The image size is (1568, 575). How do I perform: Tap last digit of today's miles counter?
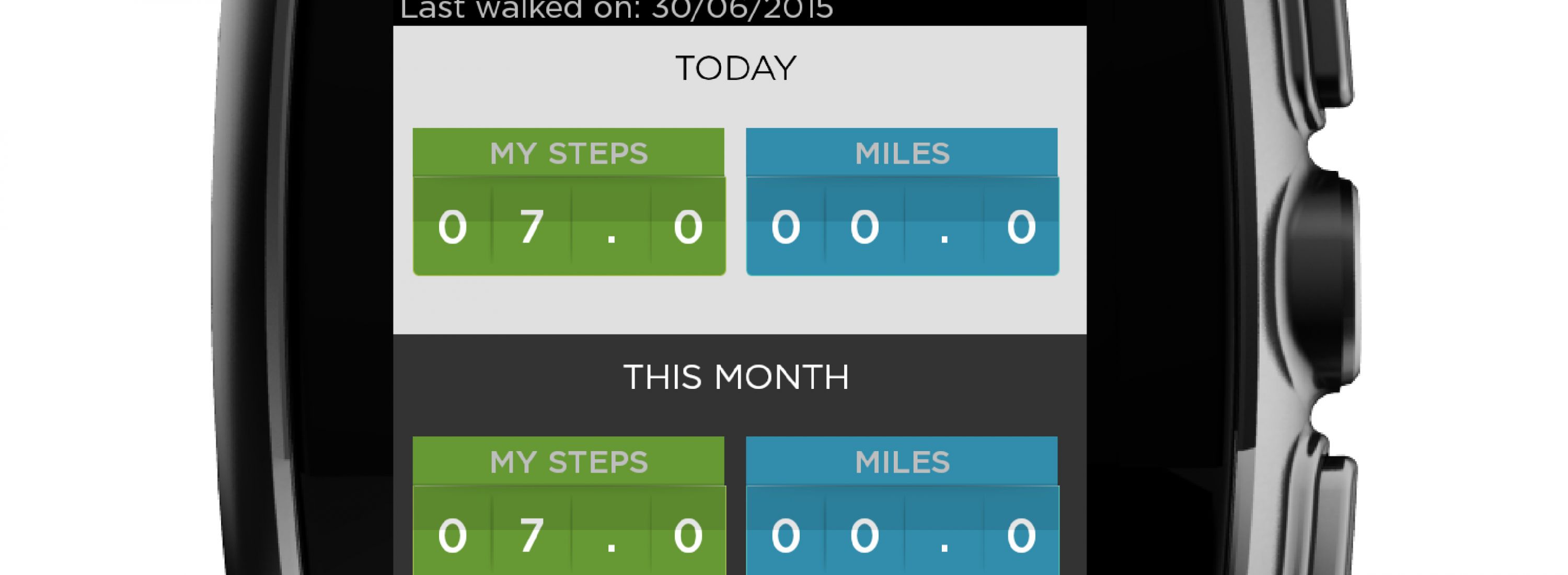pos(1021,227)
